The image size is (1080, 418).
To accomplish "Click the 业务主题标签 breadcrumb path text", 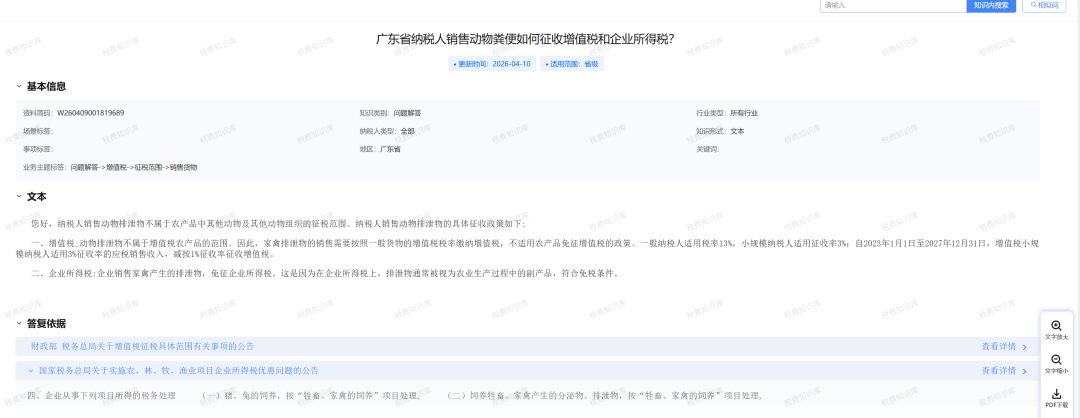I will pyautogui.click(x=134, y=167).
